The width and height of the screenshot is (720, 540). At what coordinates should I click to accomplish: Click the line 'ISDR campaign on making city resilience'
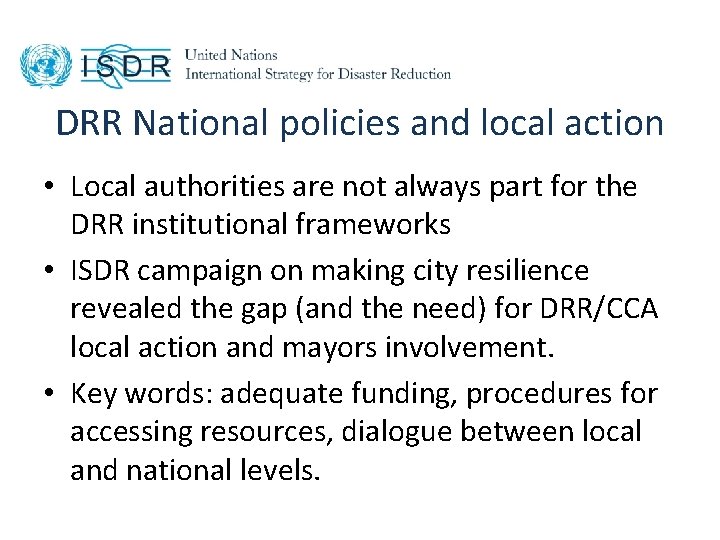click(330, 270)
